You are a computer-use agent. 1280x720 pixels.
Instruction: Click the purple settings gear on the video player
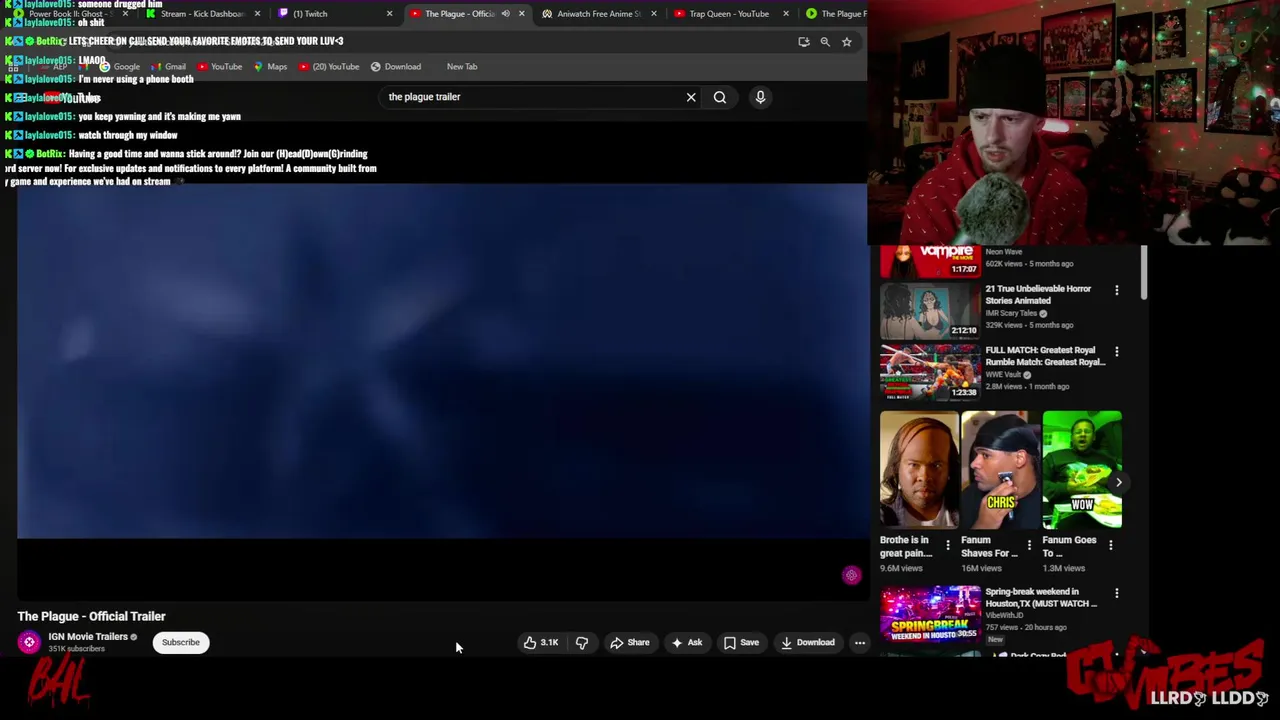pyautogui.click(x=851, y=575)
